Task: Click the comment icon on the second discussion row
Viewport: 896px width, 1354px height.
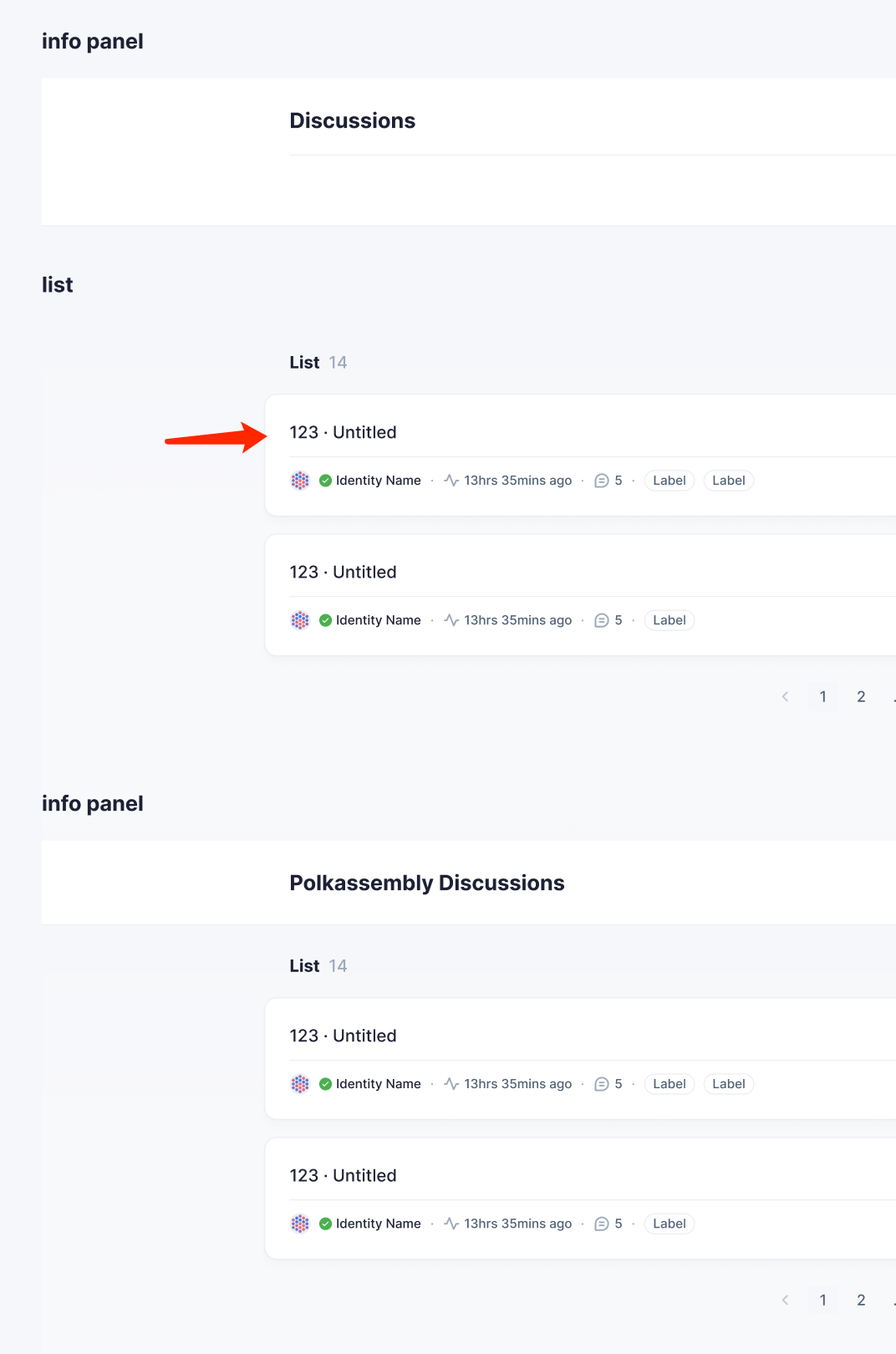Action: point(602,620)
